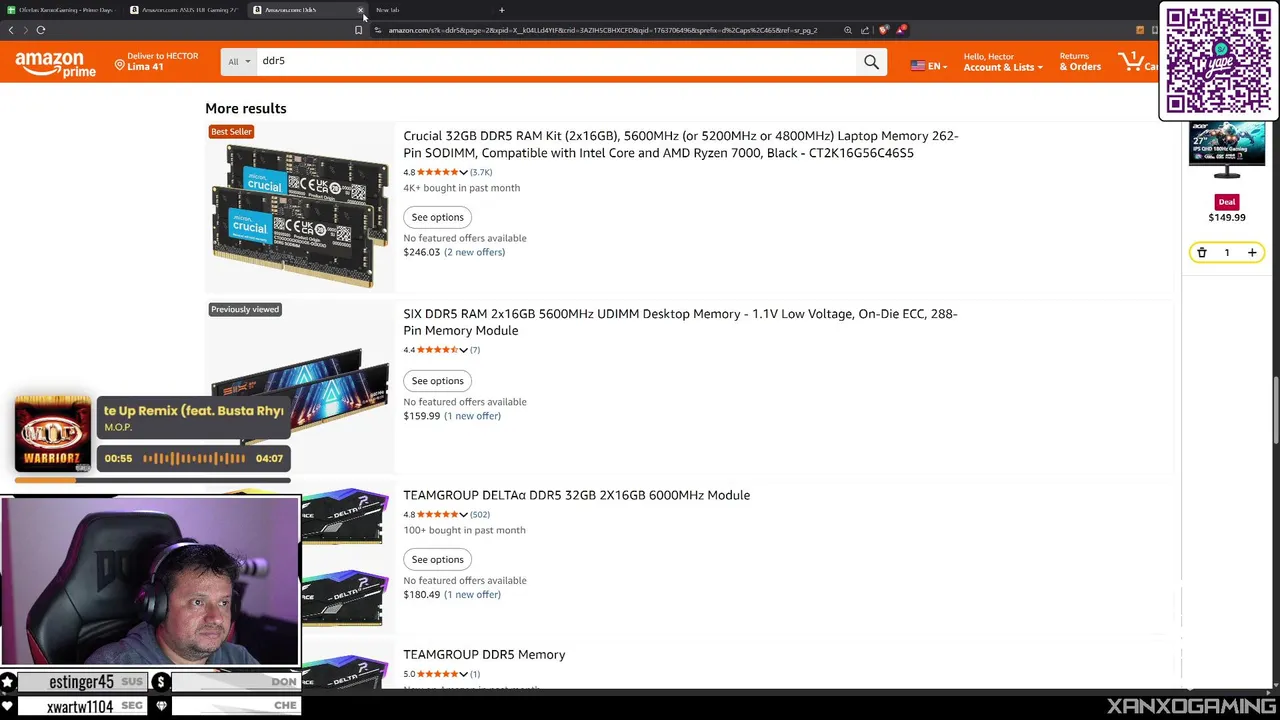Expand Account & Lists menu
Image resolution: width=1280 pixels, height=720 pixels.
click(x=1003, y=62)
